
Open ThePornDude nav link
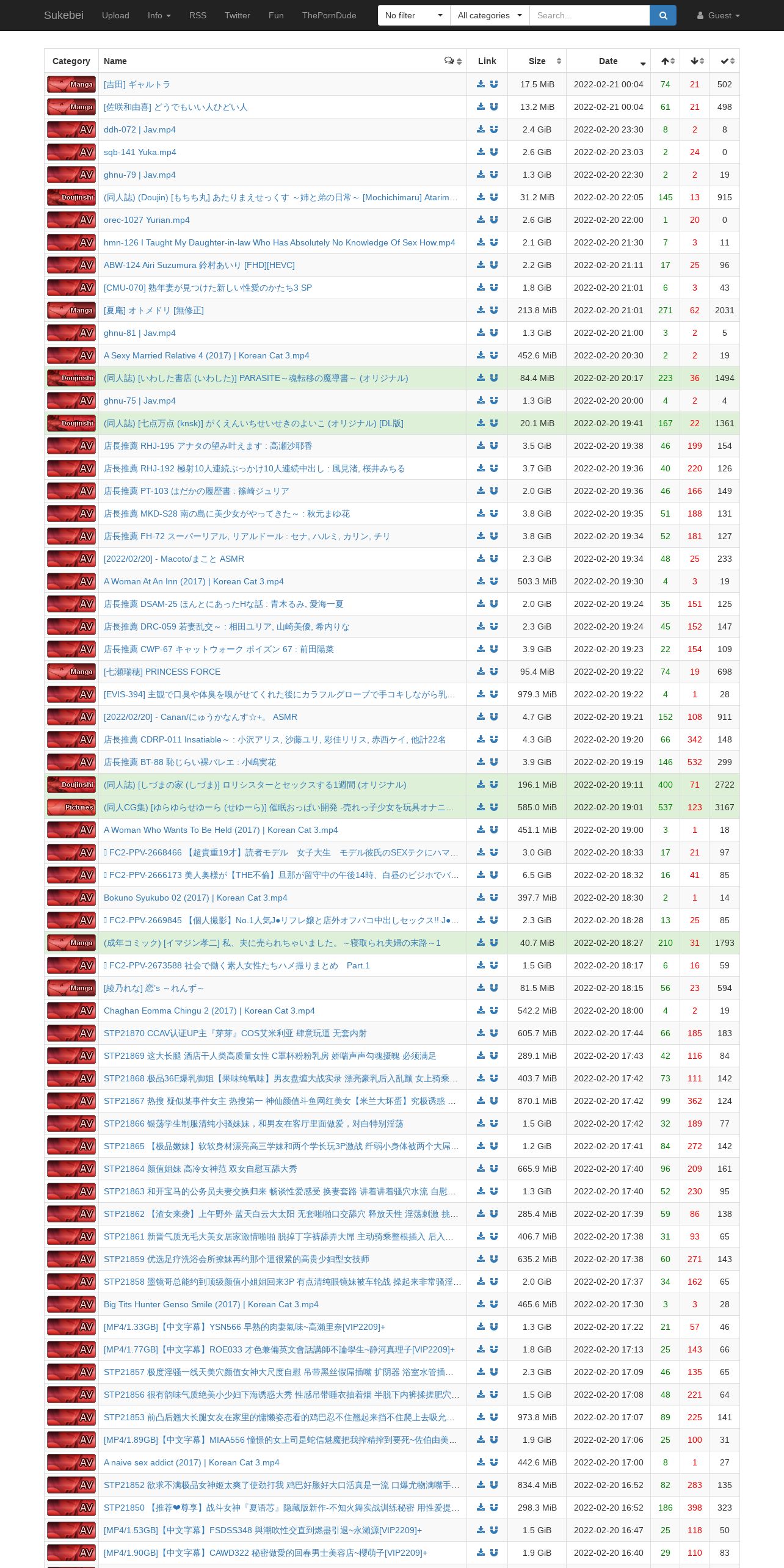(x=329, y=15)
